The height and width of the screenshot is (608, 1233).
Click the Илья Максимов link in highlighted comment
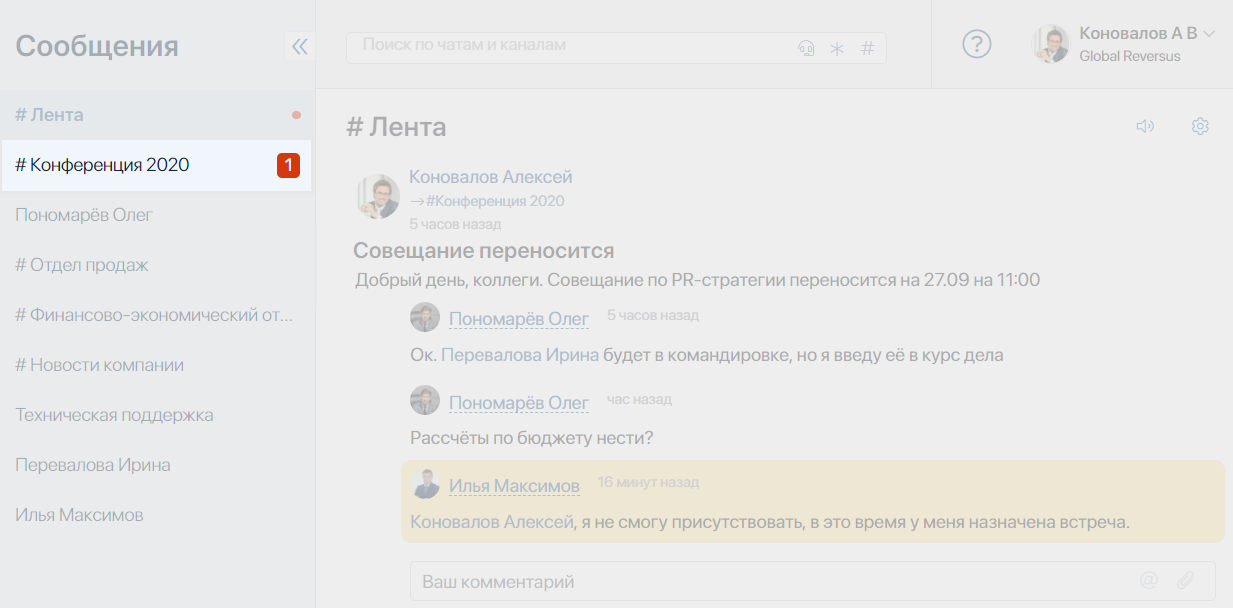[x=514, y=486]
